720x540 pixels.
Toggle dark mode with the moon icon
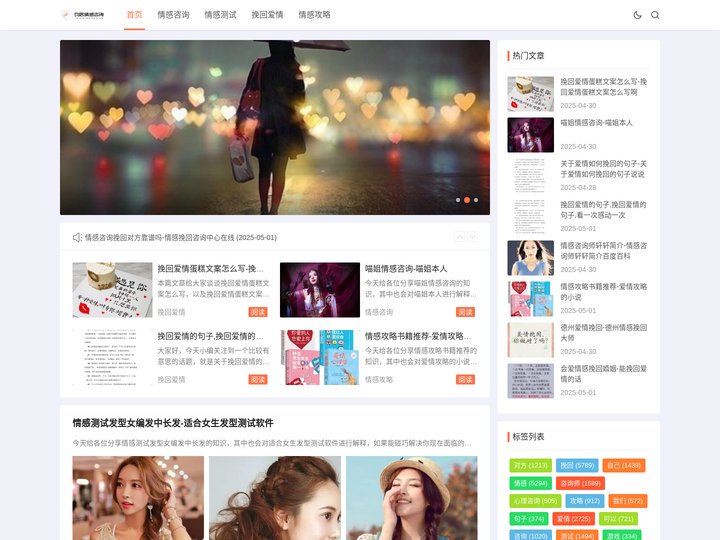pyautogui.click(x=637, y=15)
